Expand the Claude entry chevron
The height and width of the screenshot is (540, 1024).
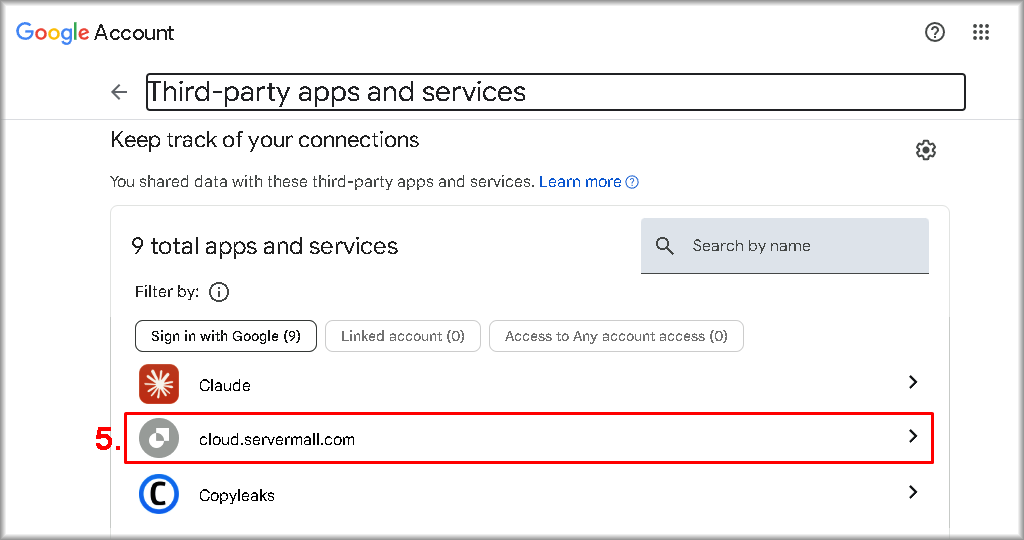click(911, 382)
